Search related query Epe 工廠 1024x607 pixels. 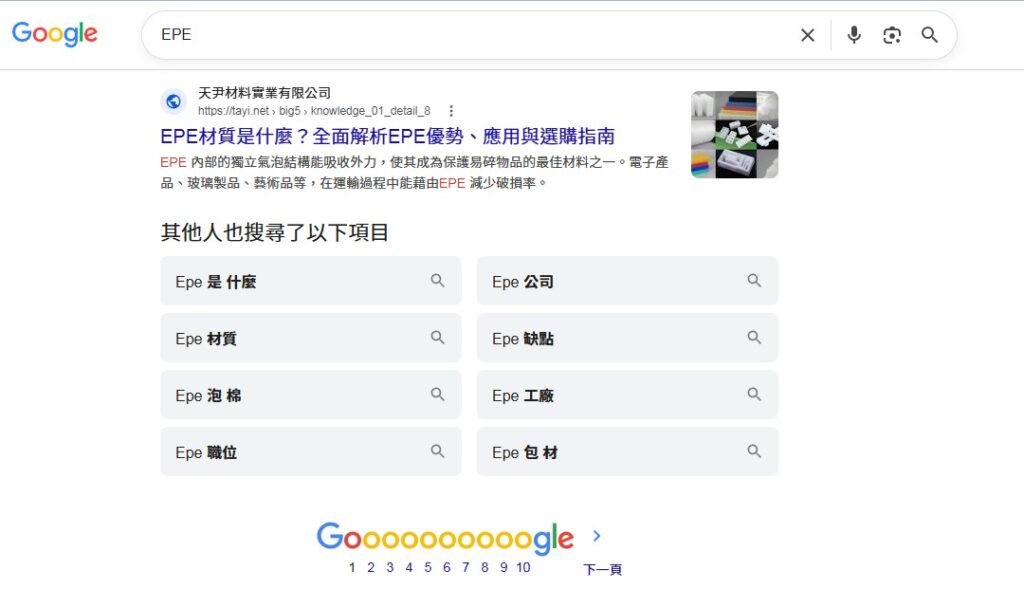(x=628, y=395)
